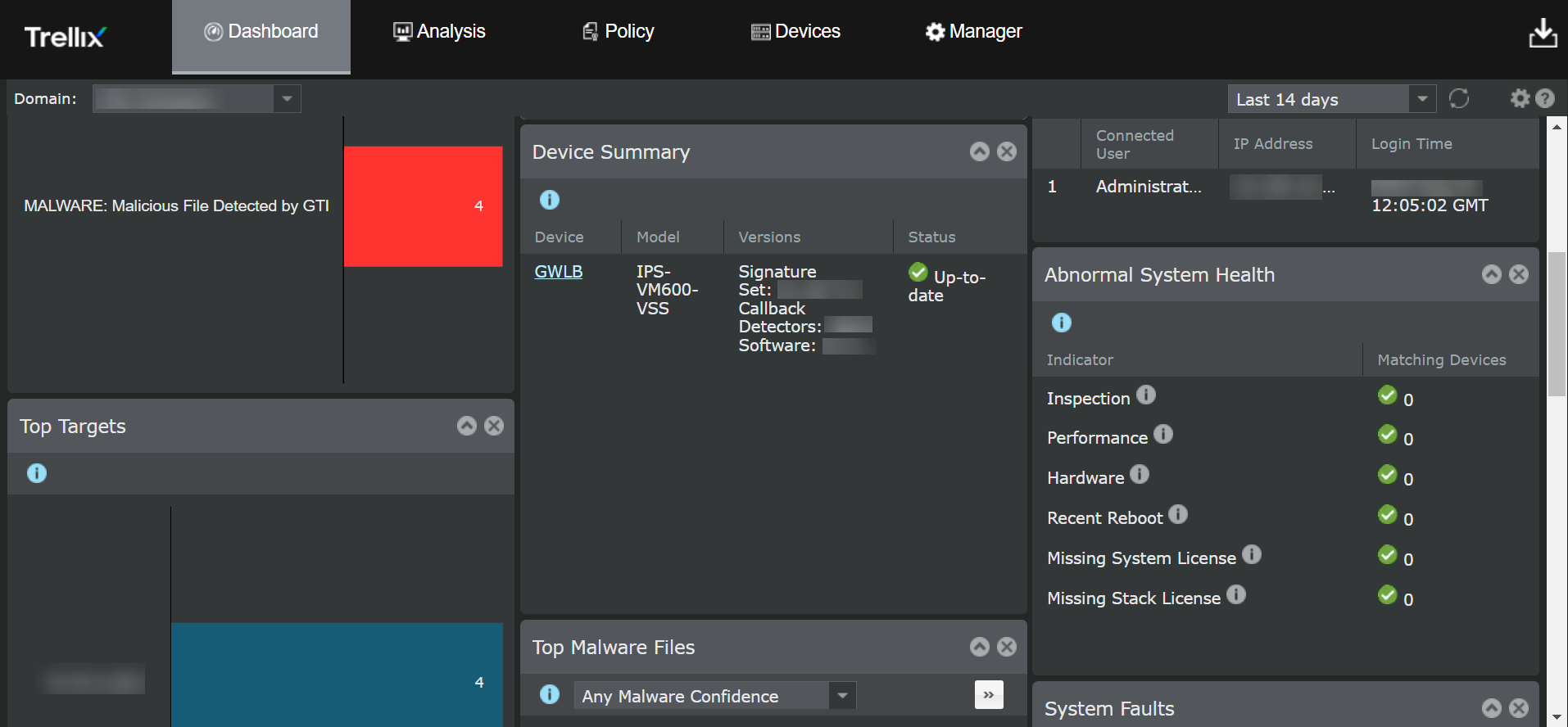Open the Last 14 days time range dropdown

pos(1422,99)
